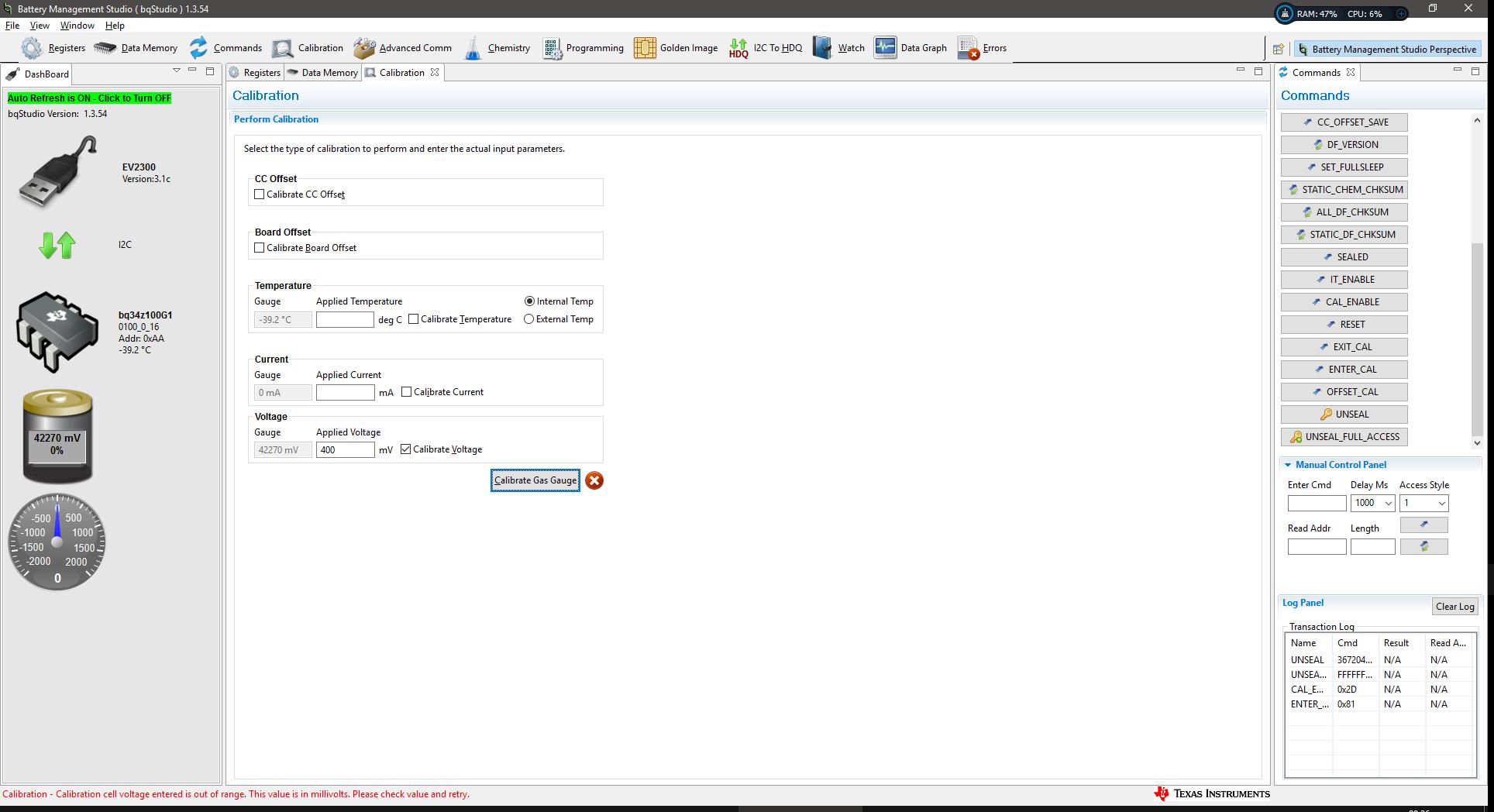1494x812 pixels.
Task: Click the RESET command button
Action: pos(1344,325)
